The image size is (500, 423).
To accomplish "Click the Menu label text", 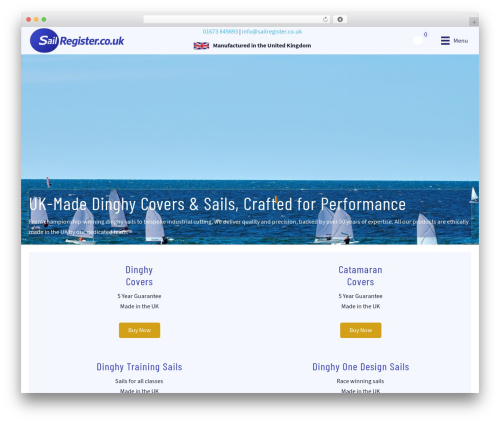I will [461, 41].
